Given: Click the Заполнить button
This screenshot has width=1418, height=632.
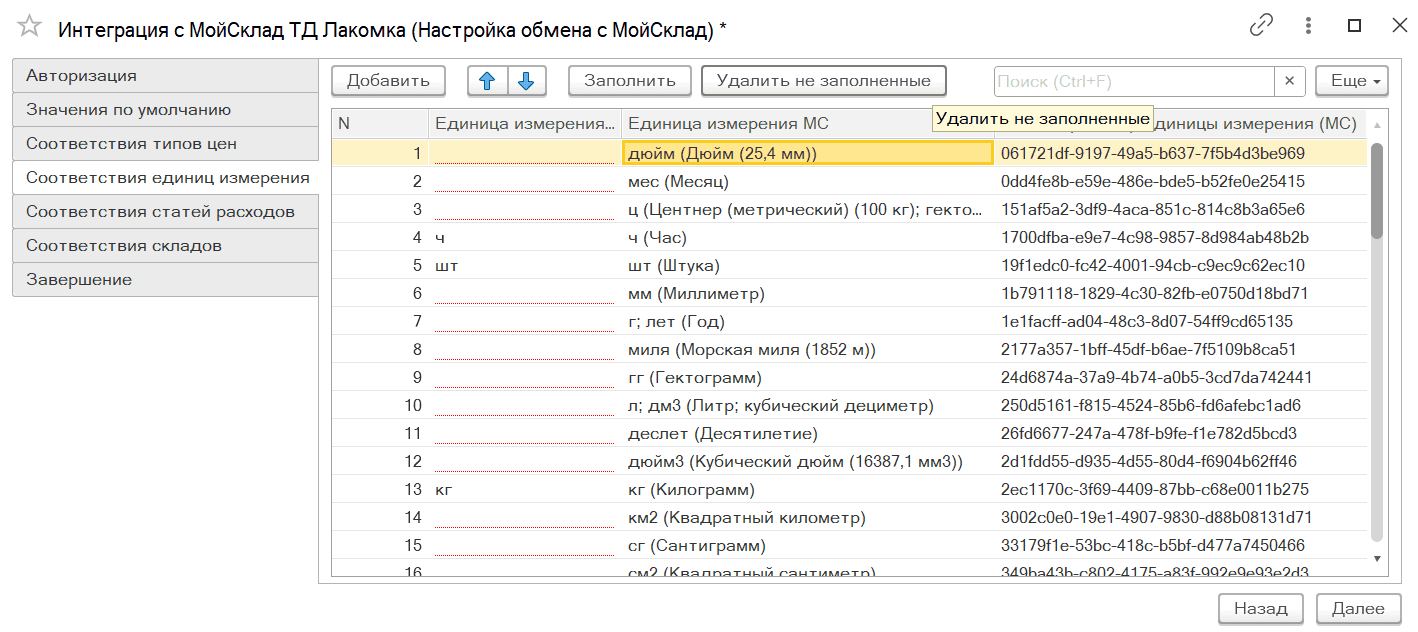Looking at the screenshot, I should tap(630, 81).
